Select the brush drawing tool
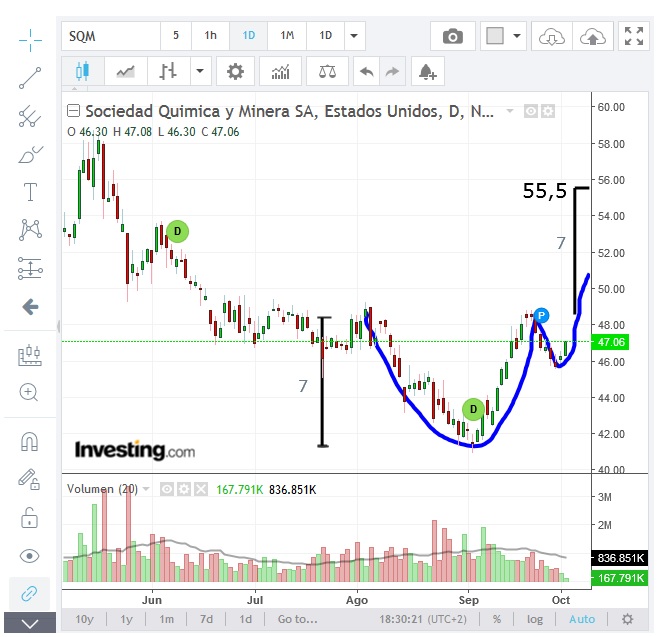 tap(30, 154)
